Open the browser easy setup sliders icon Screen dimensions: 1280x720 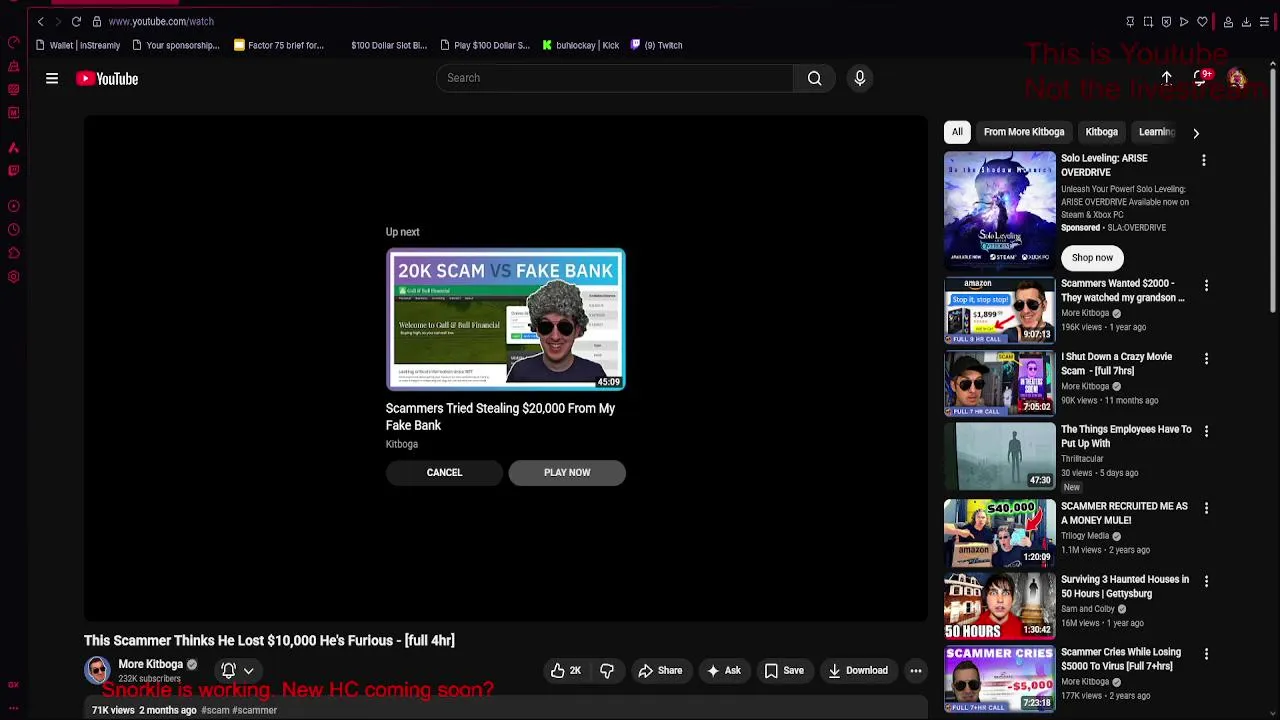[x=1264, y=22]
